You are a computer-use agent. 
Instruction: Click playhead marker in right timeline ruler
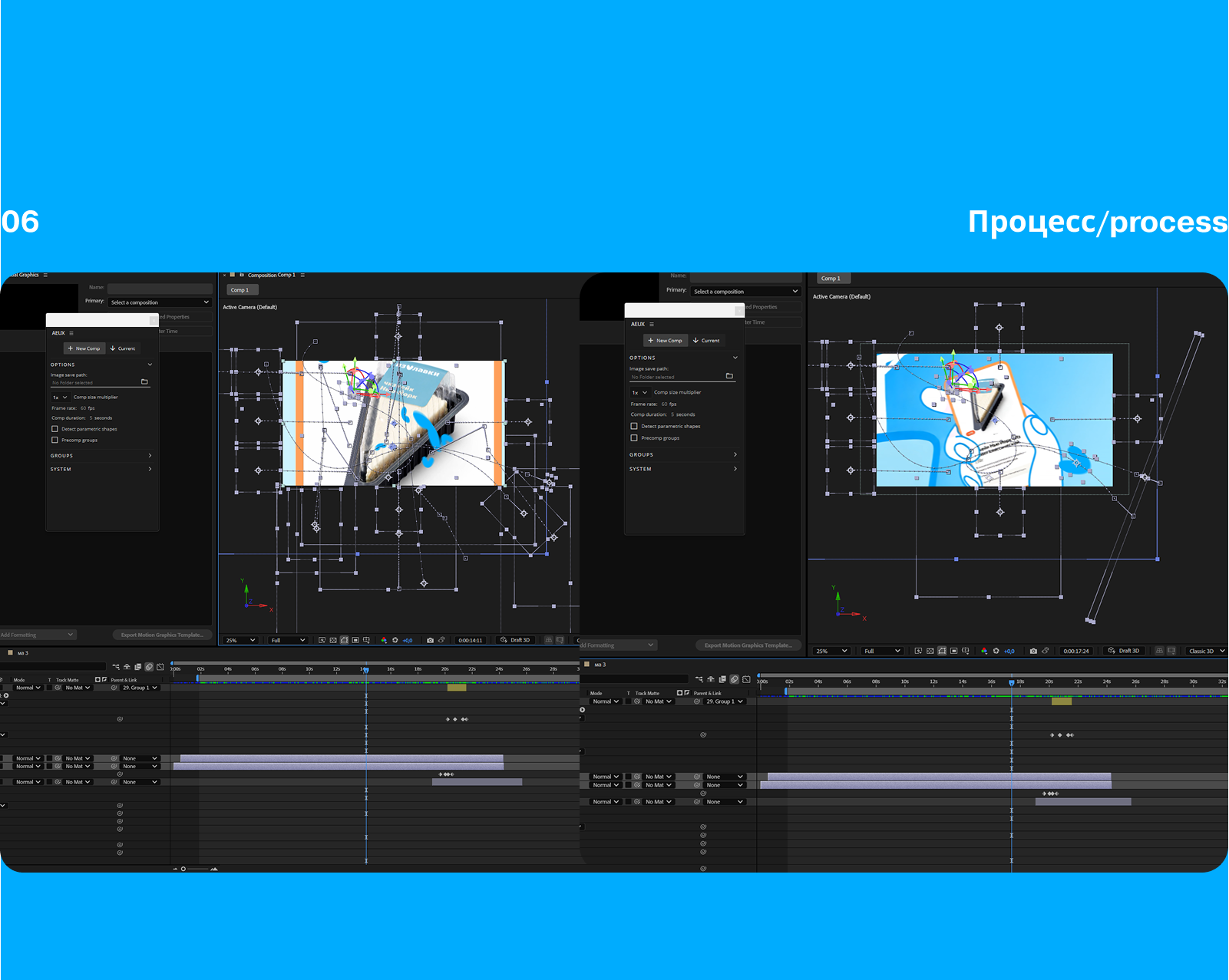(1012, 682)
